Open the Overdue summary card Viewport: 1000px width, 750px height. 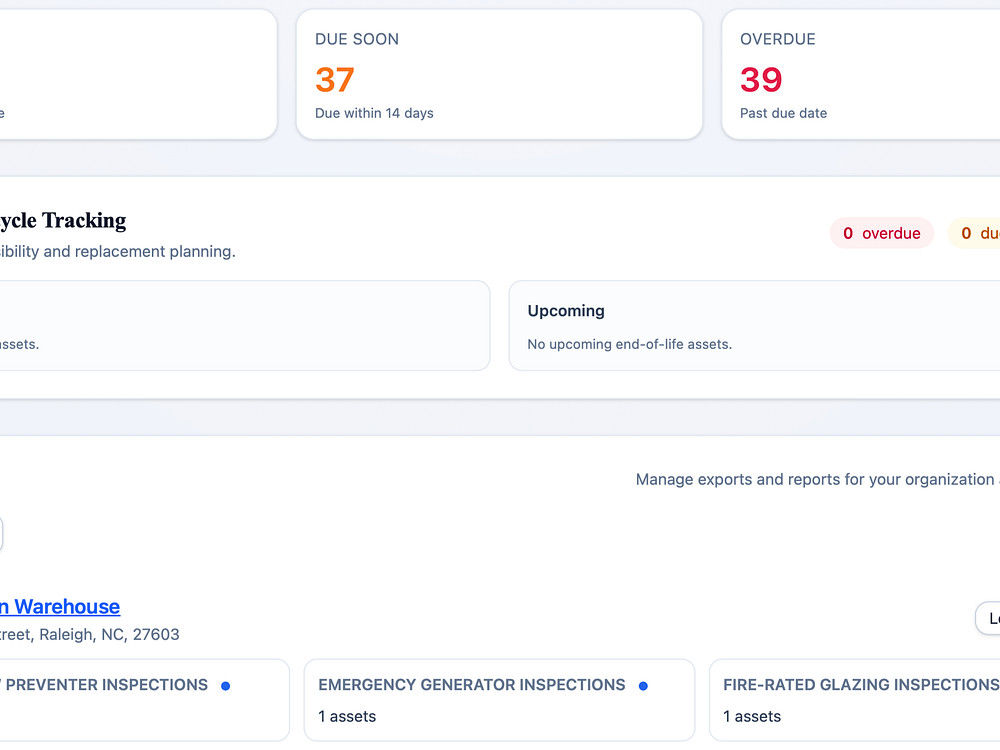tap(861, 74)
